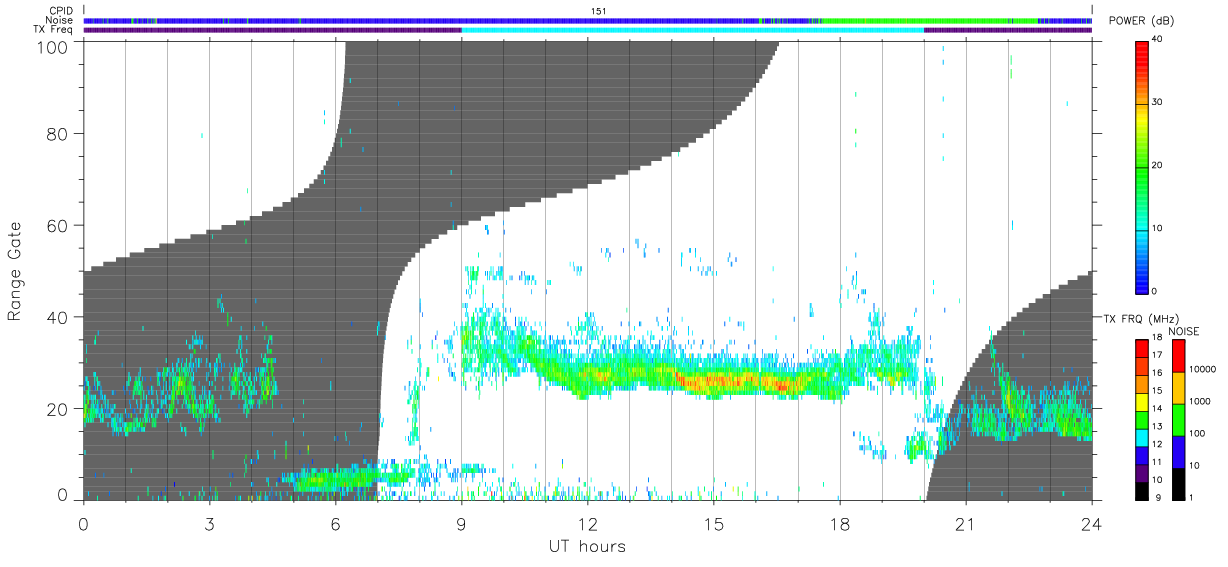Click the red high-power backscatter band near 15 UT

click(x=735, y=381)
